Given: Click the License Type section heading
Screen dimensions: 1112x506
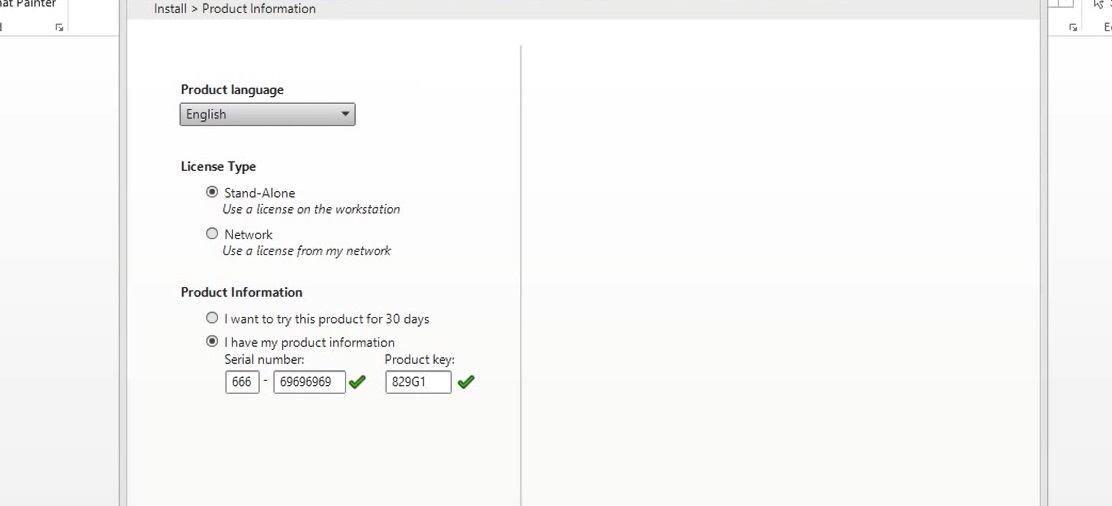Looking at the screenshot, I should tap(218, 167).
